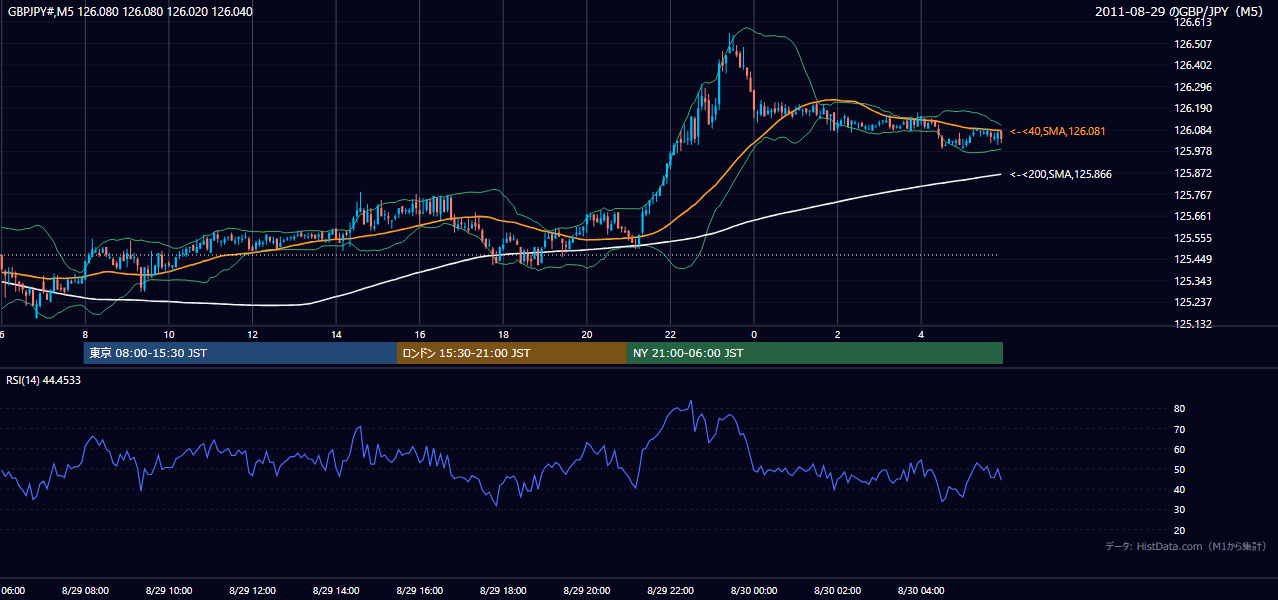This screenshot has width=1278, height=600.
Task: Click the 8/30 02:00 time label
Action: [837, 591]
